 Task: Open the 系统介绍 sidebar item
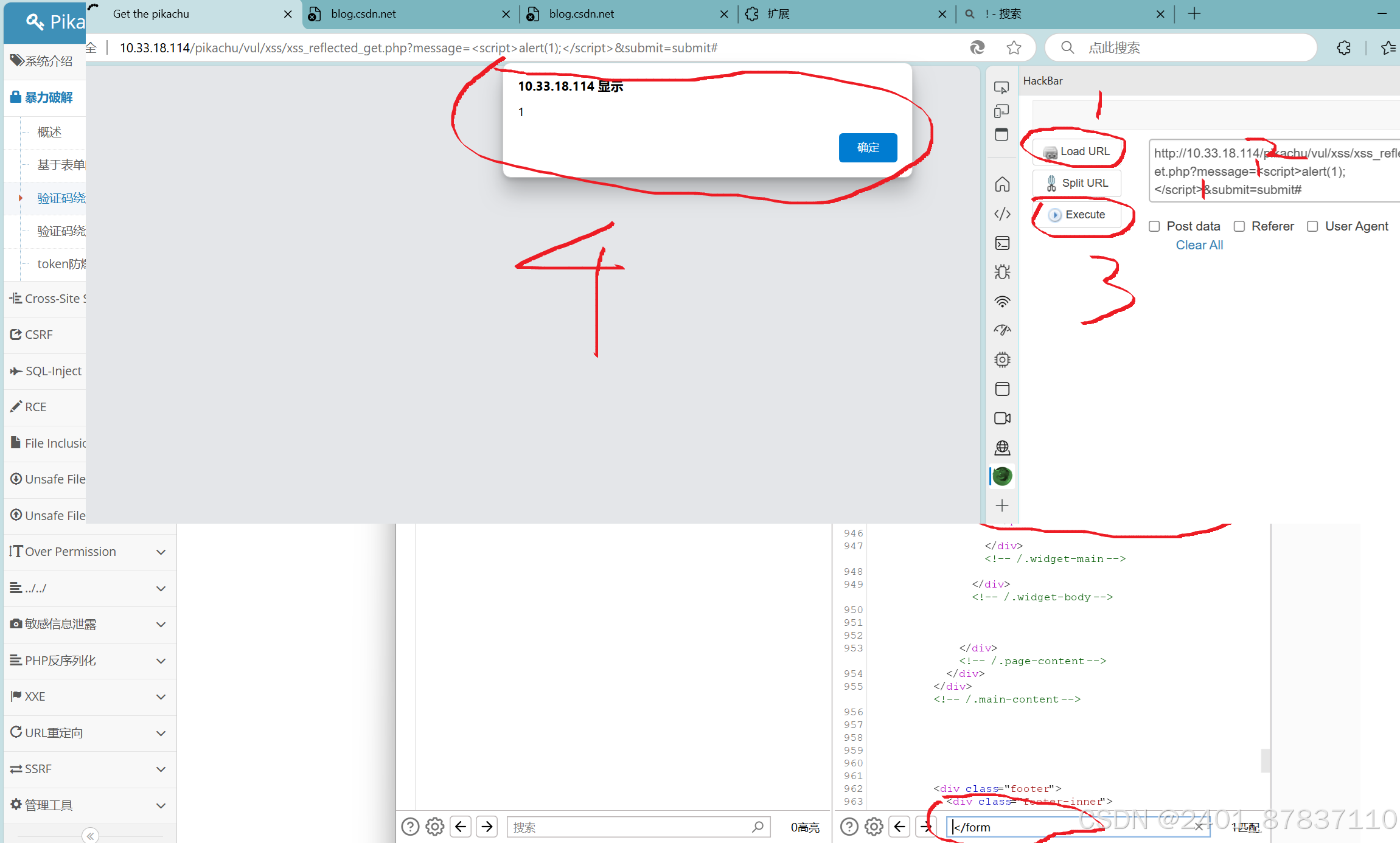tap(45, 61)
